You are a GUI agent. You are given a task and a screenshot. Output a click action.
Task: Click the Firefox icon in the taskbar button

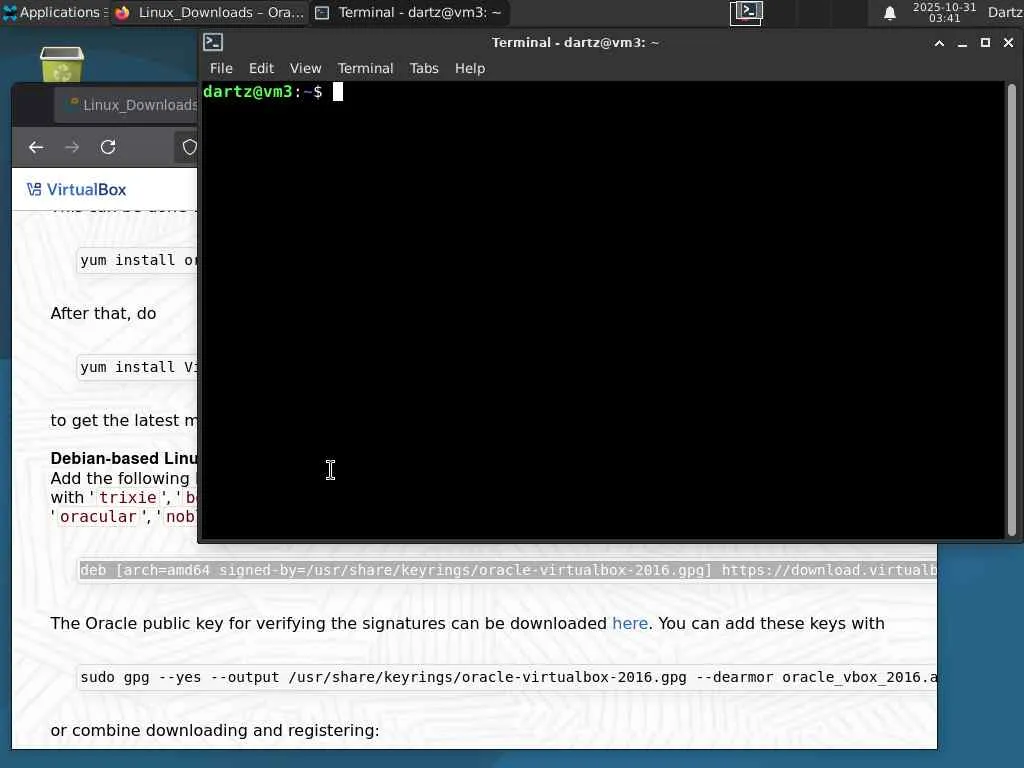pyautogui.click(x=122, y=12)
